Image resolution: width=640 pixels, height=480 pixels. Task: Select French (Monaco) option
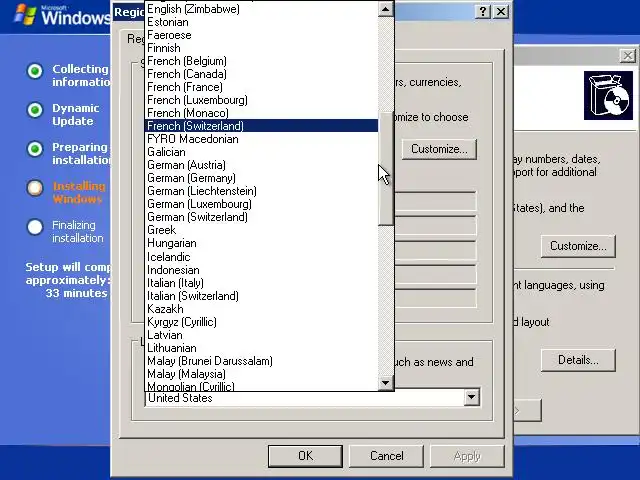tap(261, 113)
